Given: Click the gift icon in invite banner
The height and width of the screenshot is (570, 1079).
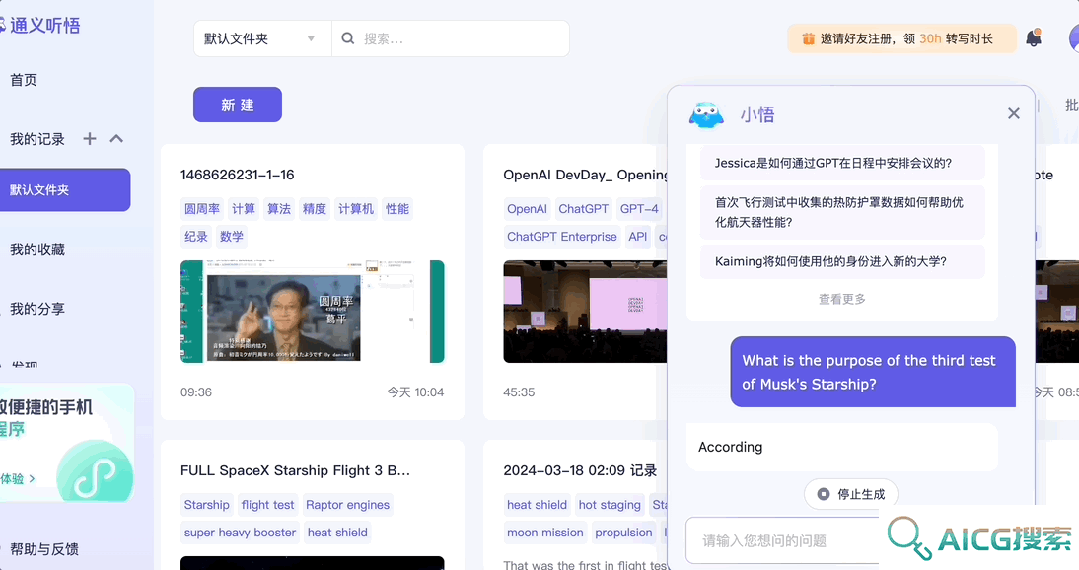Looking at the screenshot, I should 809,39.
